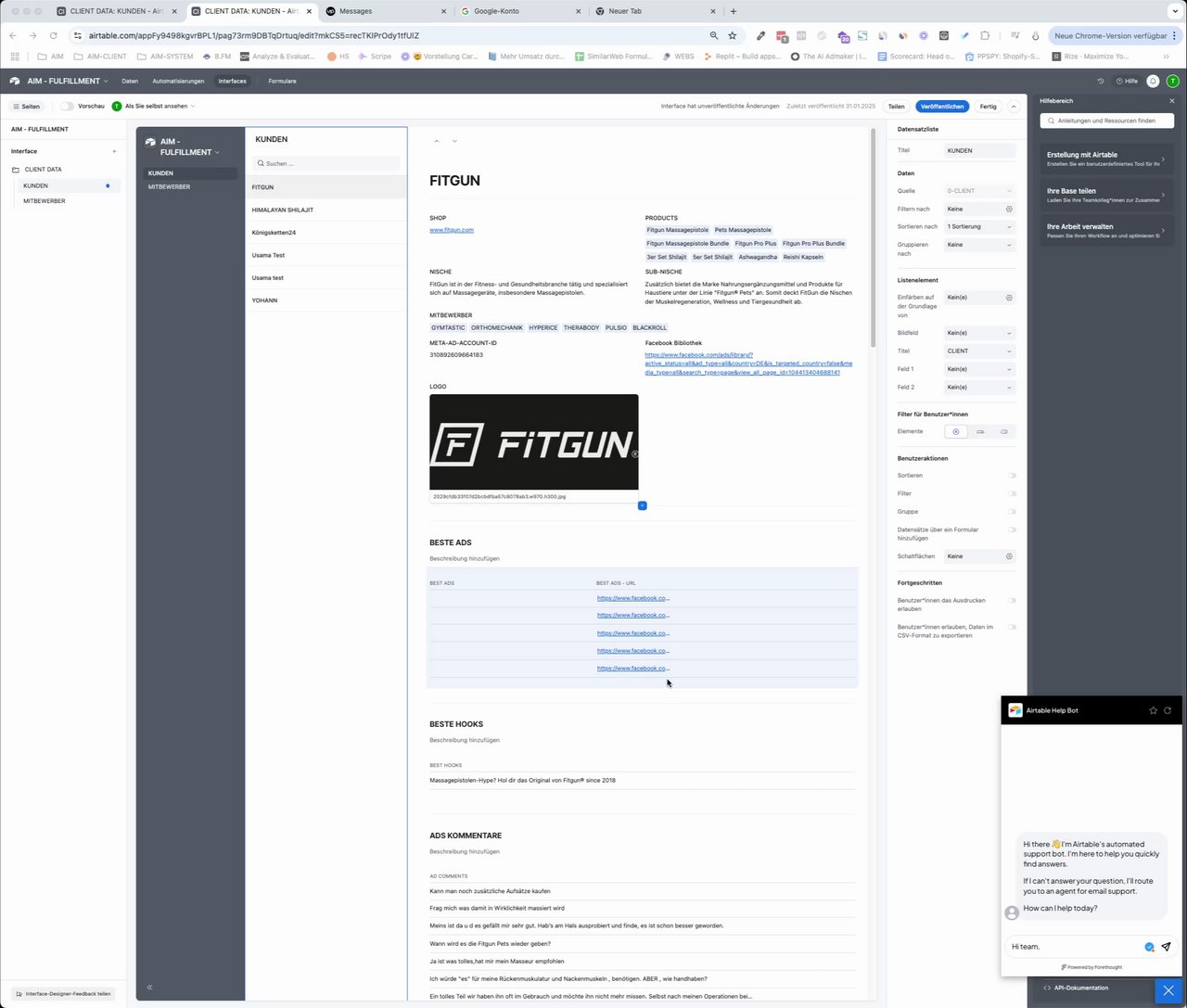The image size is (1187, 1008).
Task: Open the Feld 2 dropdown
Action: (980, 387)
